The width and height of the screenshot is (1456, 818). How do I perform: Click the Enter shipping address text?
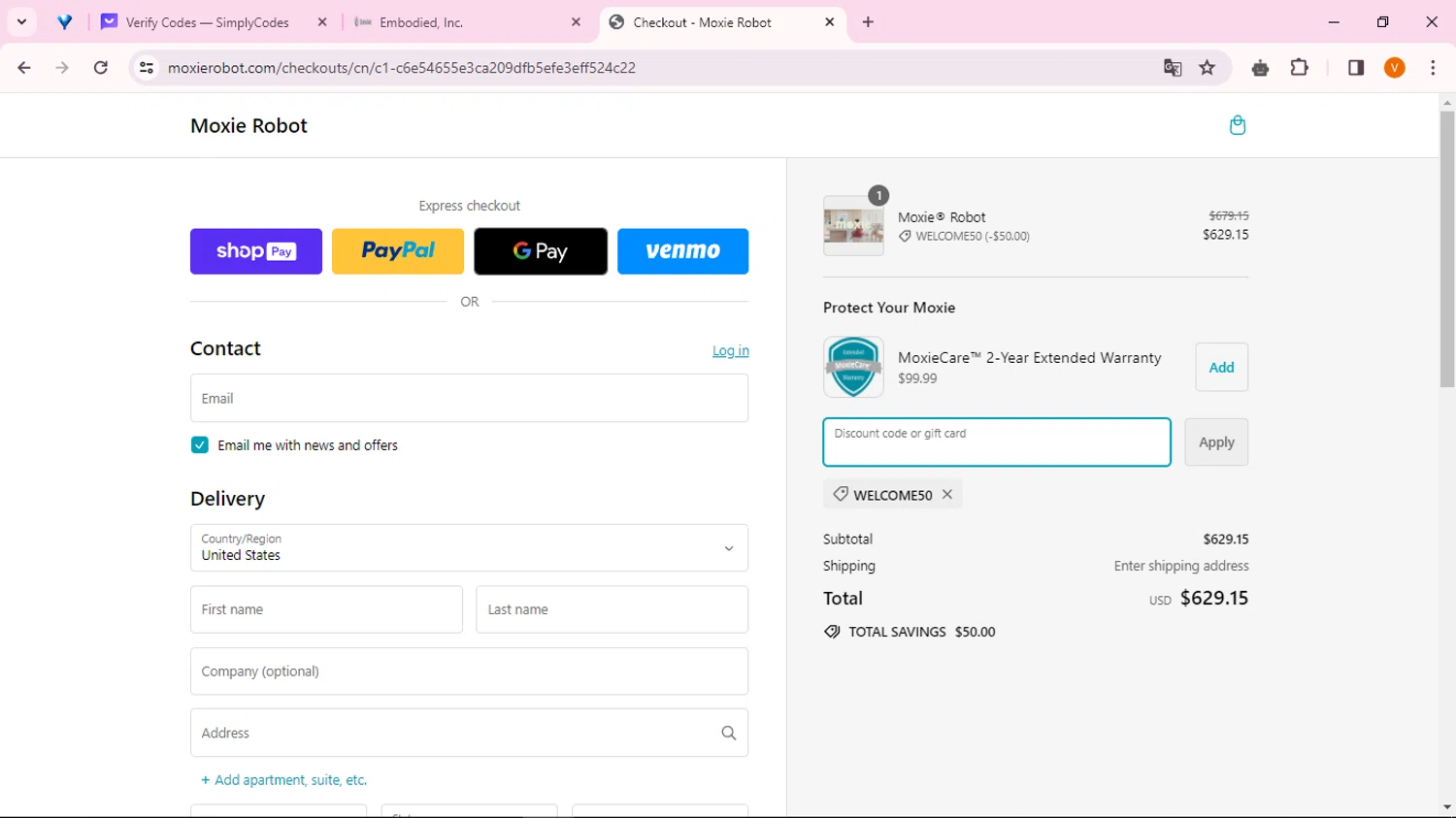tap(1181, 566)
